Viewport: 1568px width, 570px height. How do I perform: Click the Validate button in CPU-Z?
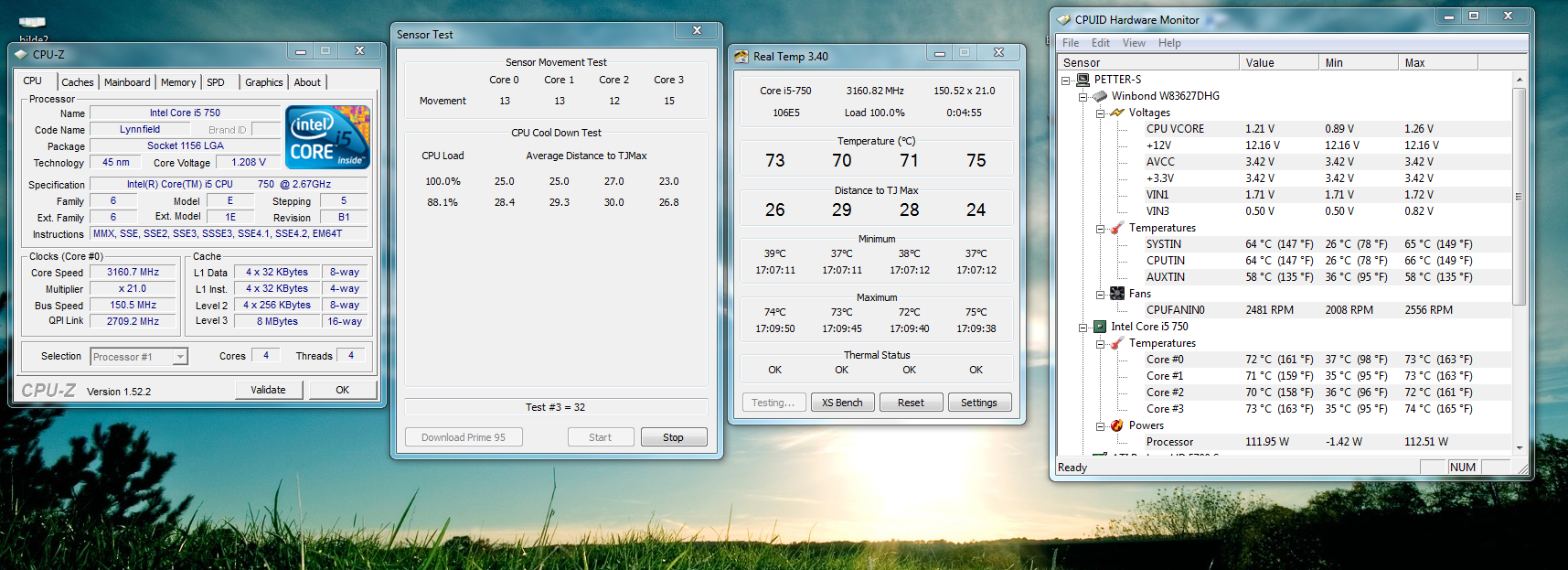268,390
